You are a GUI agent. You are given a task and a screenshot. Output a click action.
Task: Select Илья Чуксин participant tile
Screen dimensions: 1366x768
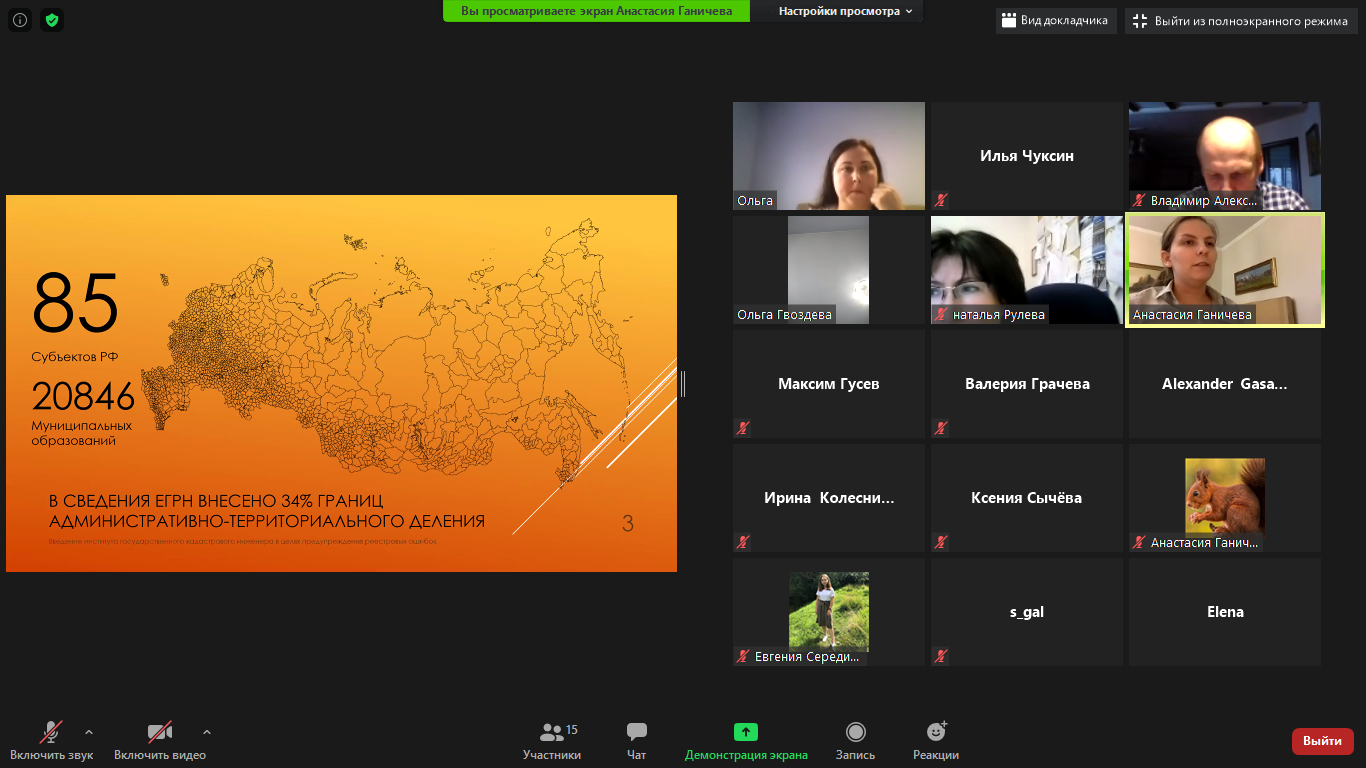coord(1027,156)
